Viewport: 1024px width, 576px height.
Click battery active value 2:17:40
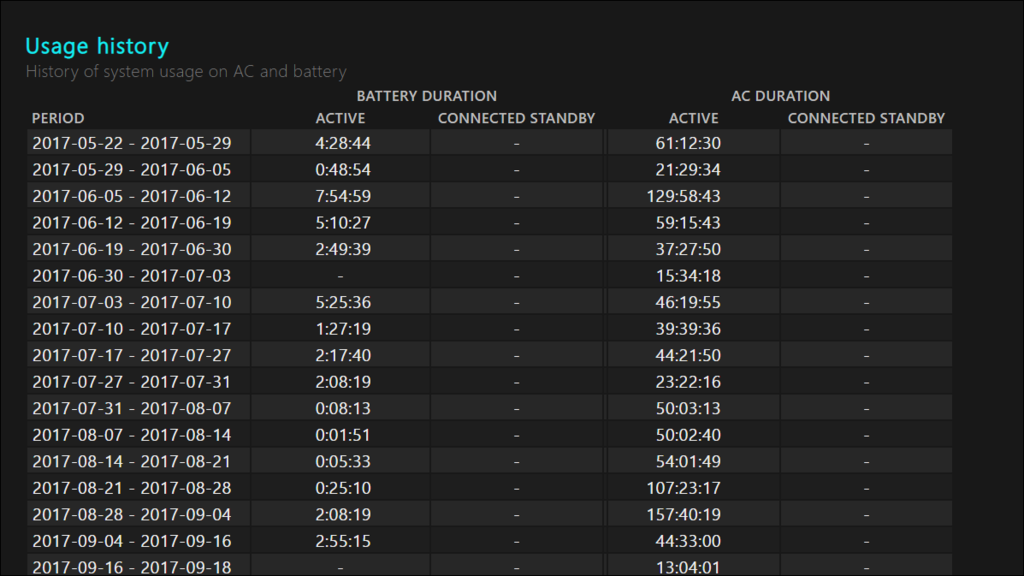(343, 355)
